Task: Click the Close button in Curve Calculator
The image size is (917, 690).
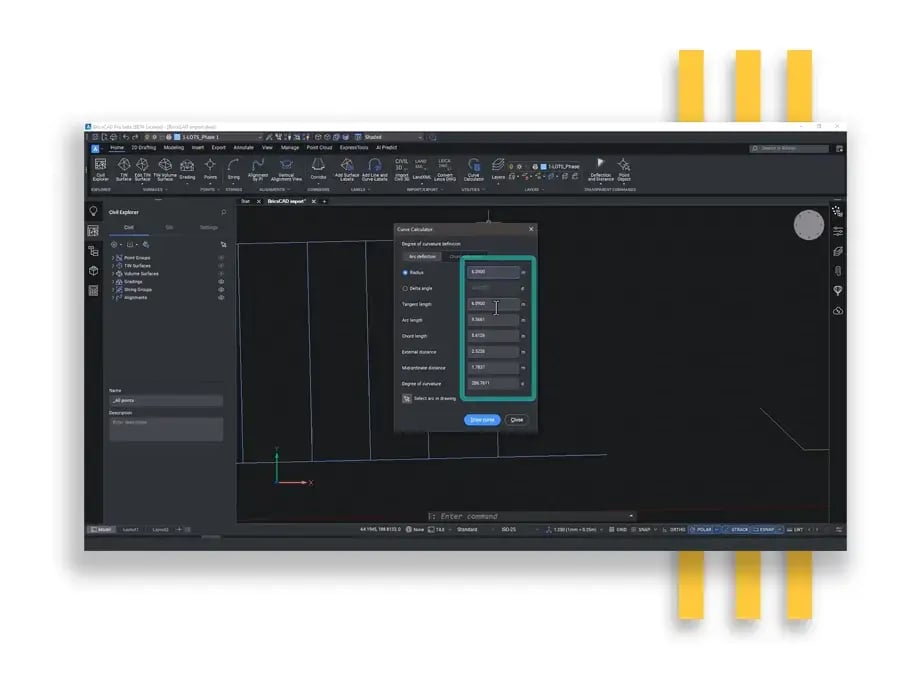Action: [x=516, y=420]
